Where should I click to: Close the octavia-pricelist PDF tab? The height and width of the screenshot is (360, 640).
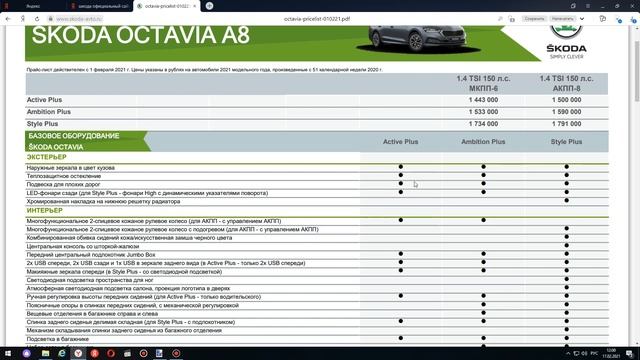pos(195,6)
